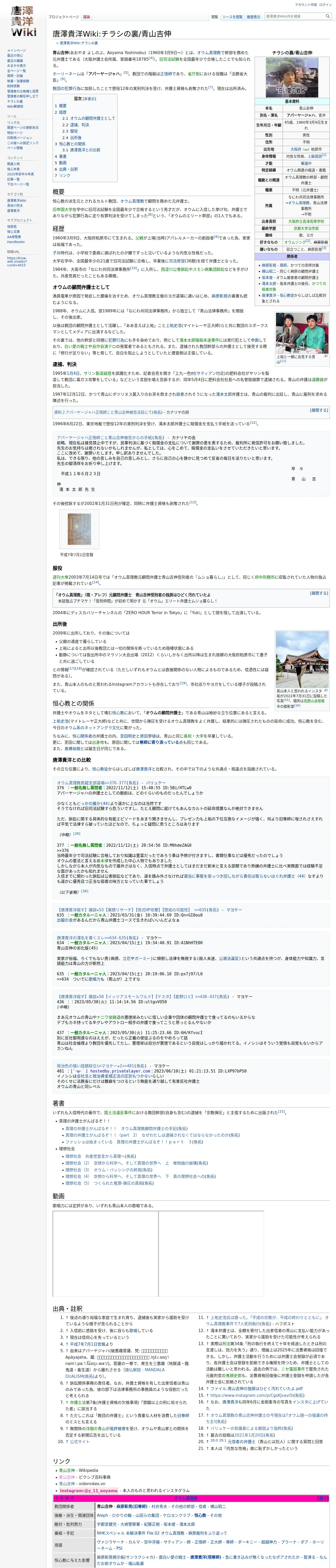
Task: Follow the 京都大学法学部 link in the infobox
Action: coord(306,228)
